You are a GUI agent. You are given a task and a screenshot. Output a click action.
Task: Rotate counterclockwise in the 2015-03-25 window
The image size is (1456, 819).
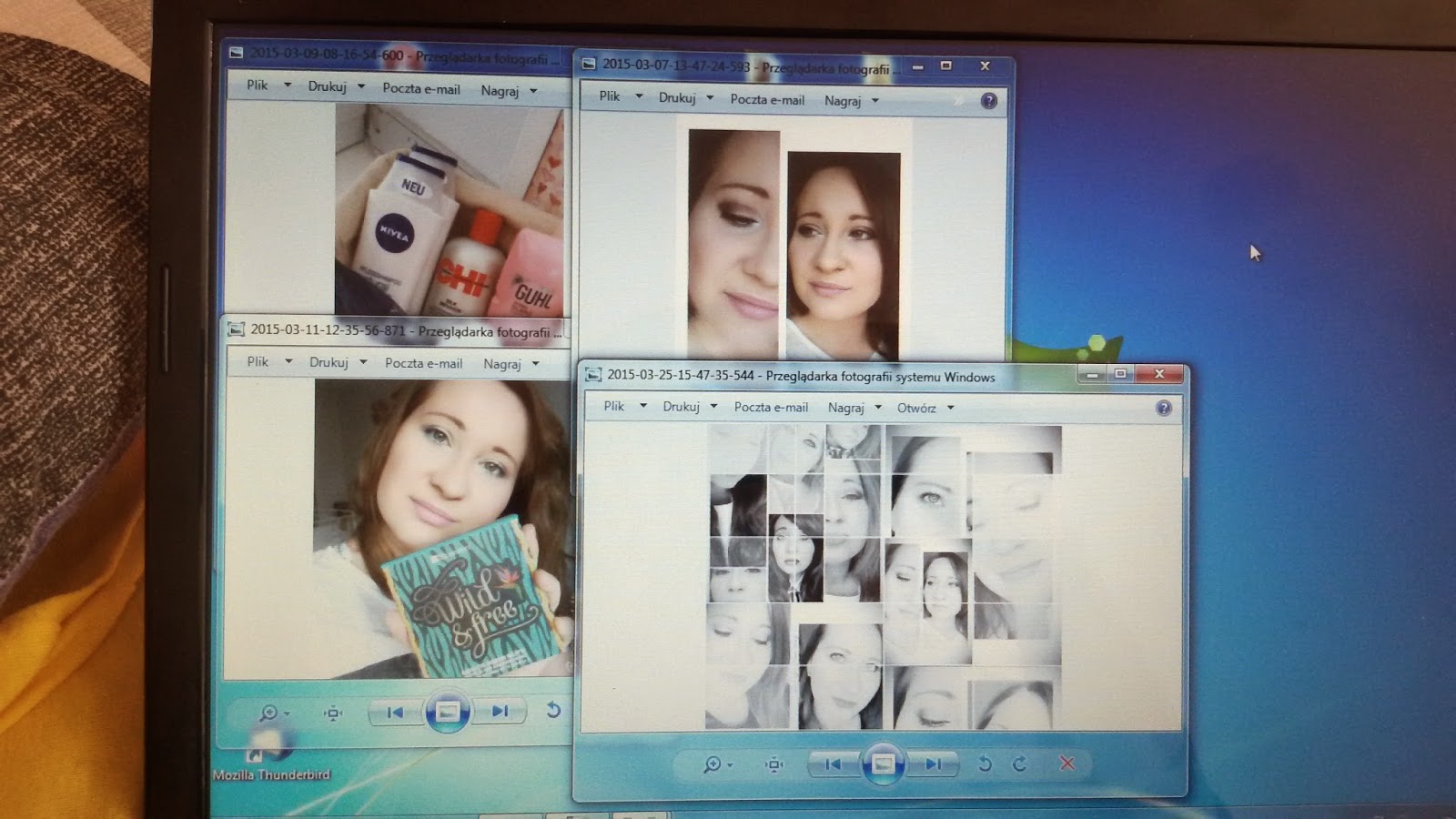(985, 764)
